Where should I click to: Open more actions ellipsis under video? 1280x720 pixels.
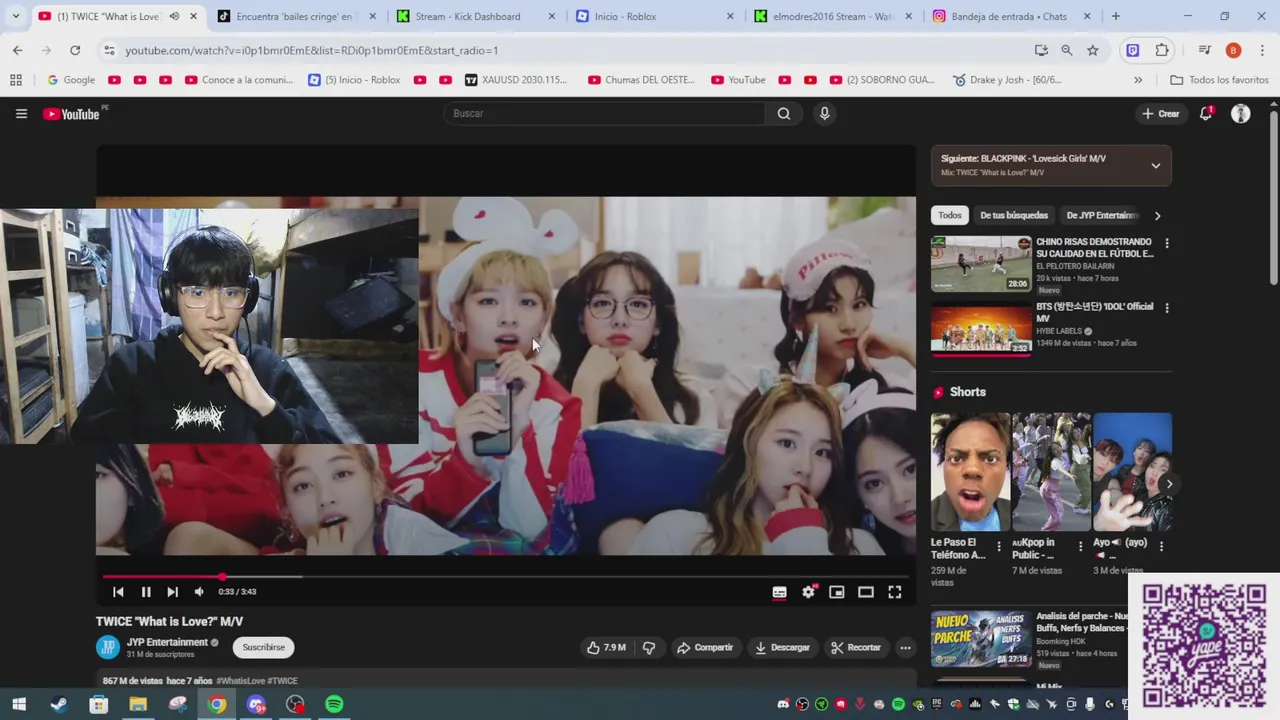pos(905,648)
